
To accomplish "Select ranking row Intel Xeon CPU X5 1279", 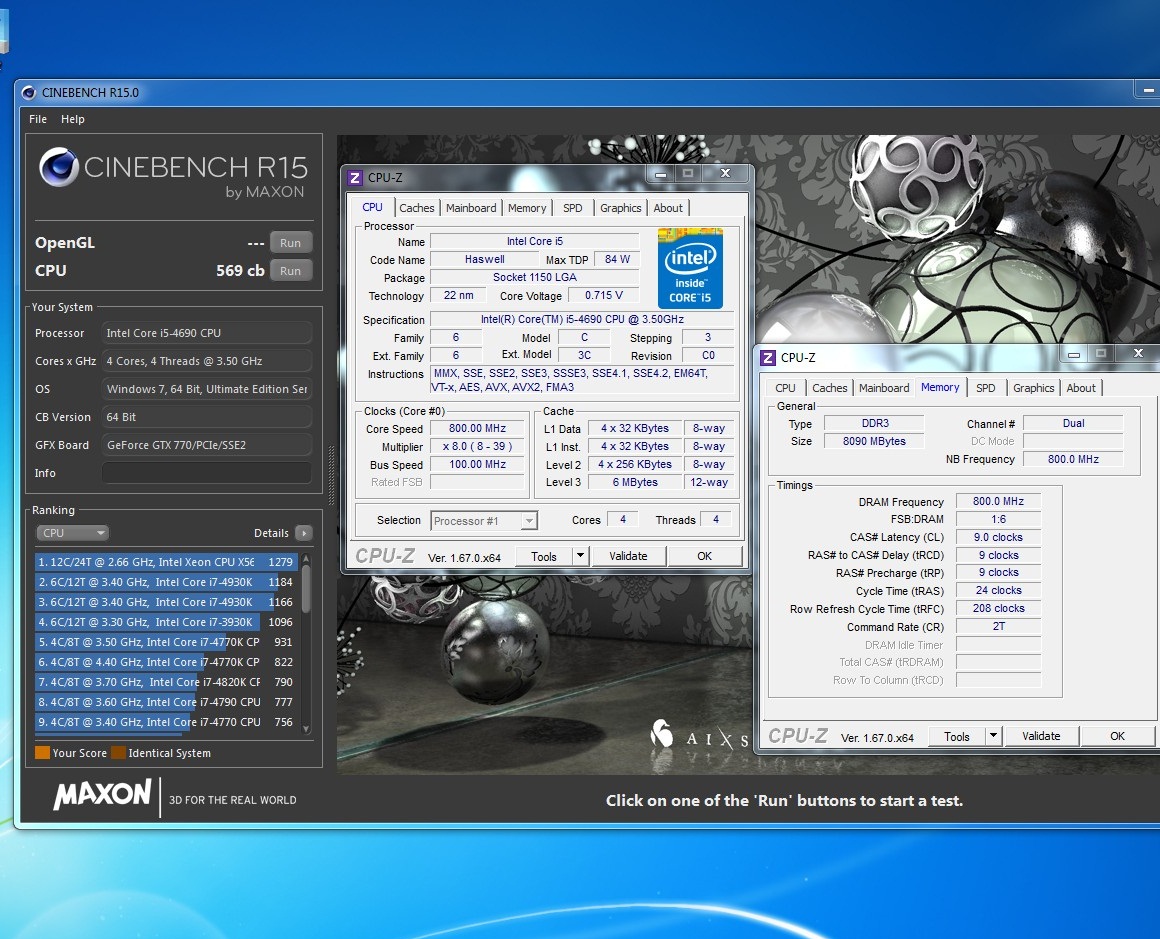I will 166,562.
